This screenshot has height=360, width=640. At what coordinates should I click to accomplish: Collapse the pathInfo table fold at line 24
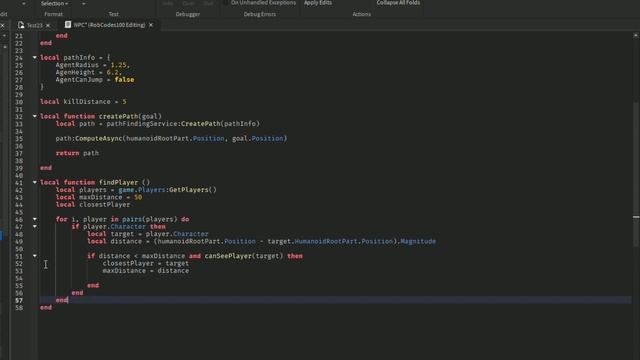[x=35, y=58]
